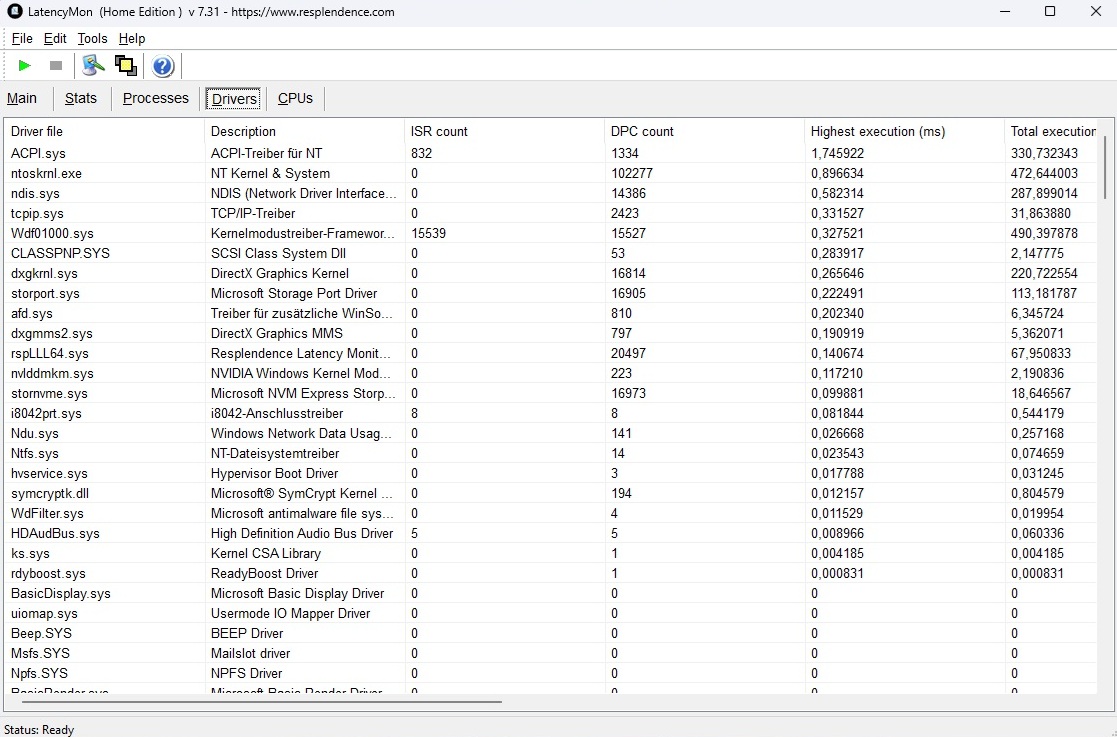This screenshot has width=1117, height=737.
Task: Open the File menu
Action: pyautogui.click(x=22, y=39)
